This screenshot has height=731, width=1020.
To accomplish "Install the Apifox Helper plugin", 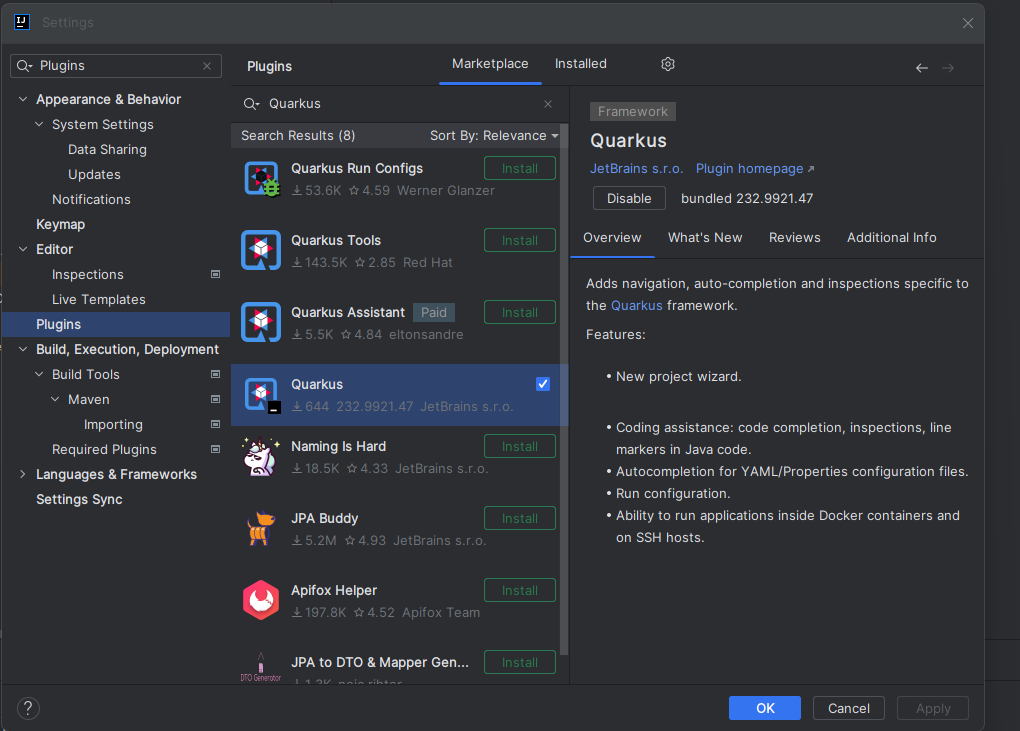I will [x=520, y=591].
